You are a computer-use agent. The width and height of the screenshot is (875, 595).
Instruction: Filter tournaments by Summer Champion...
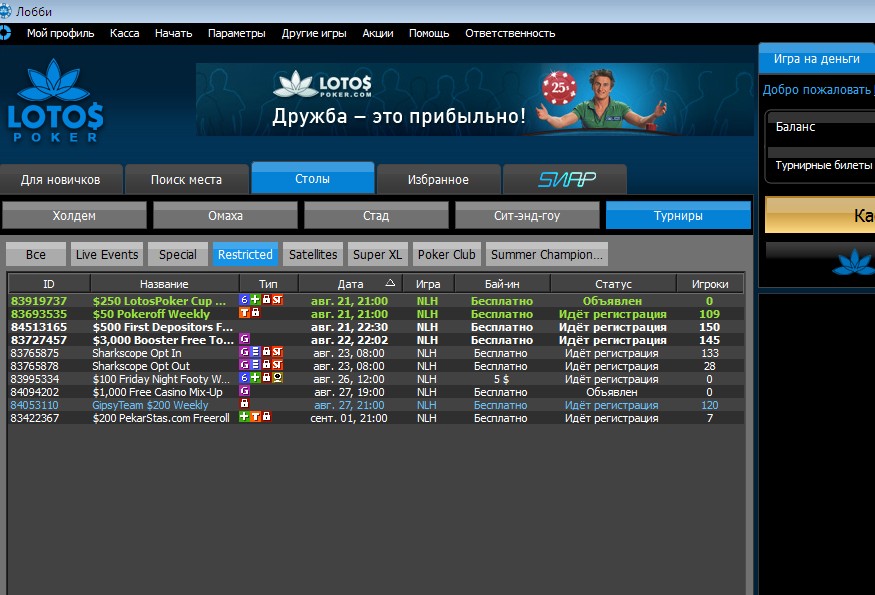(547, 255)
